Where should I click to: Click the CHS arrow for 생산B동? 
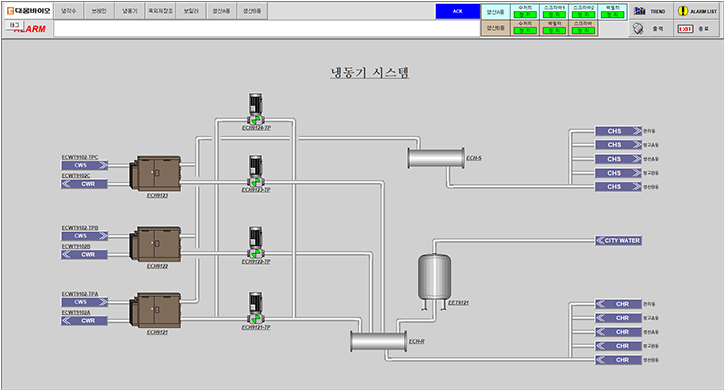[x=618, y=187]
